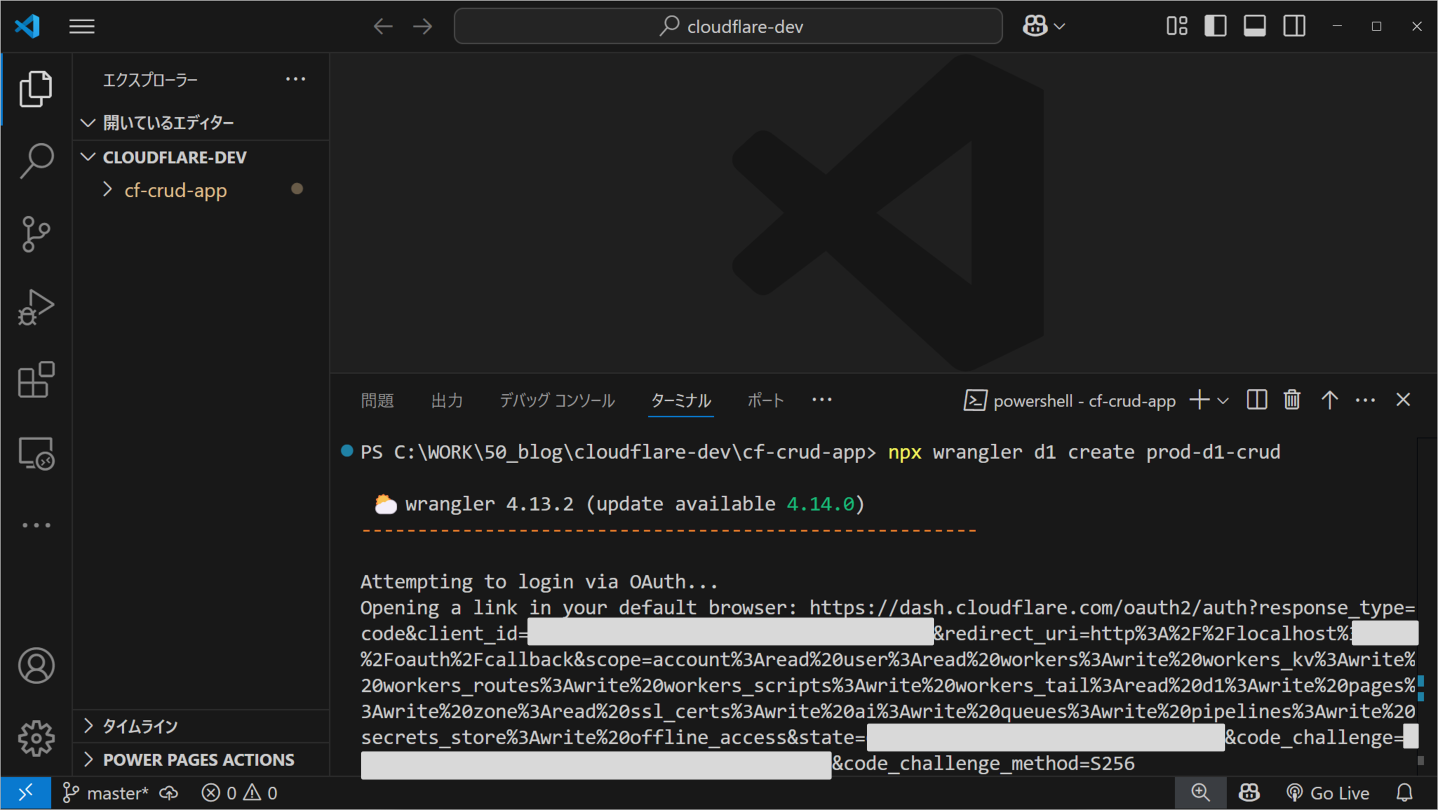Go back in navigation history

pyautogui.click(x=383, y=27)
